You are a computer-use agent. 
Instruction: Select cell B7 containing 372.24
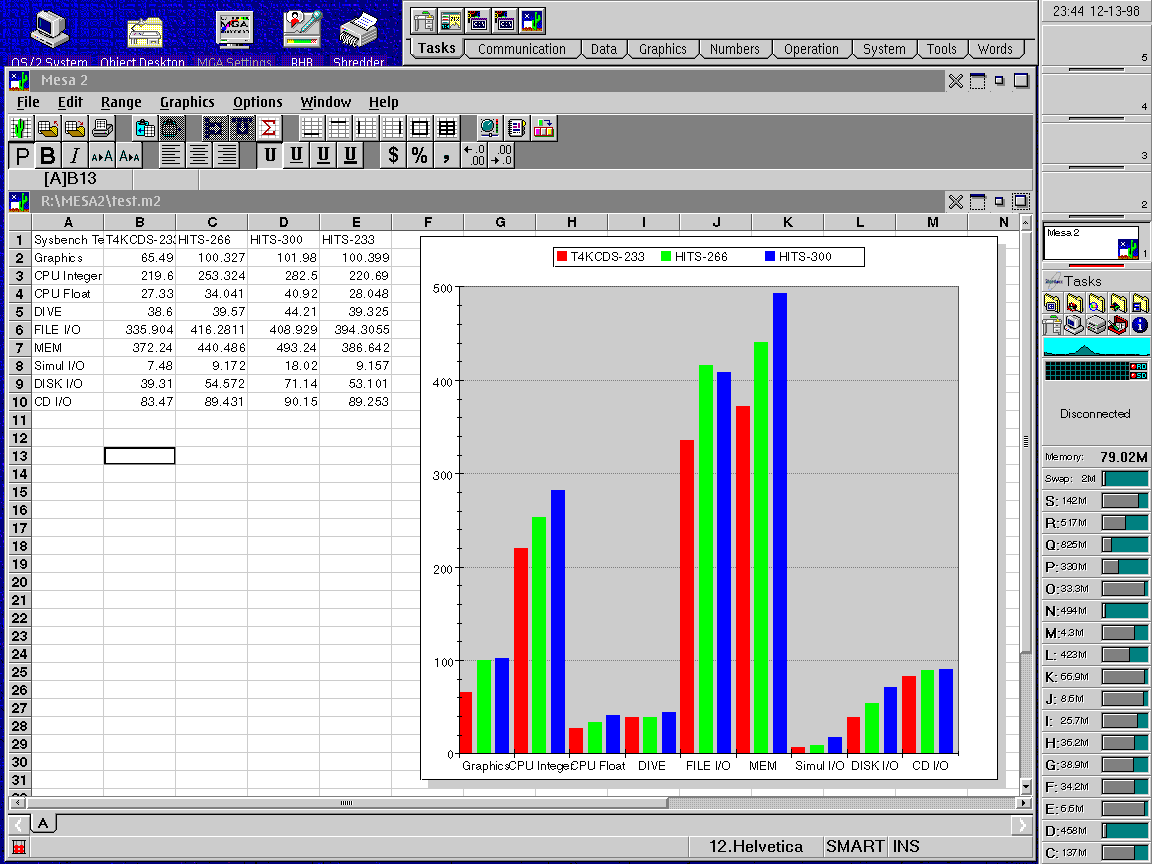pyautogui.click(x=139, y=347)
